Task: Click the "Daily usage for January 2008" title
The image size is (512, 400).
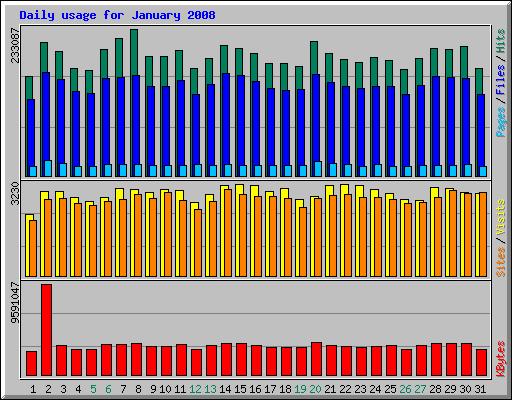Action: [x=117, y=15]
